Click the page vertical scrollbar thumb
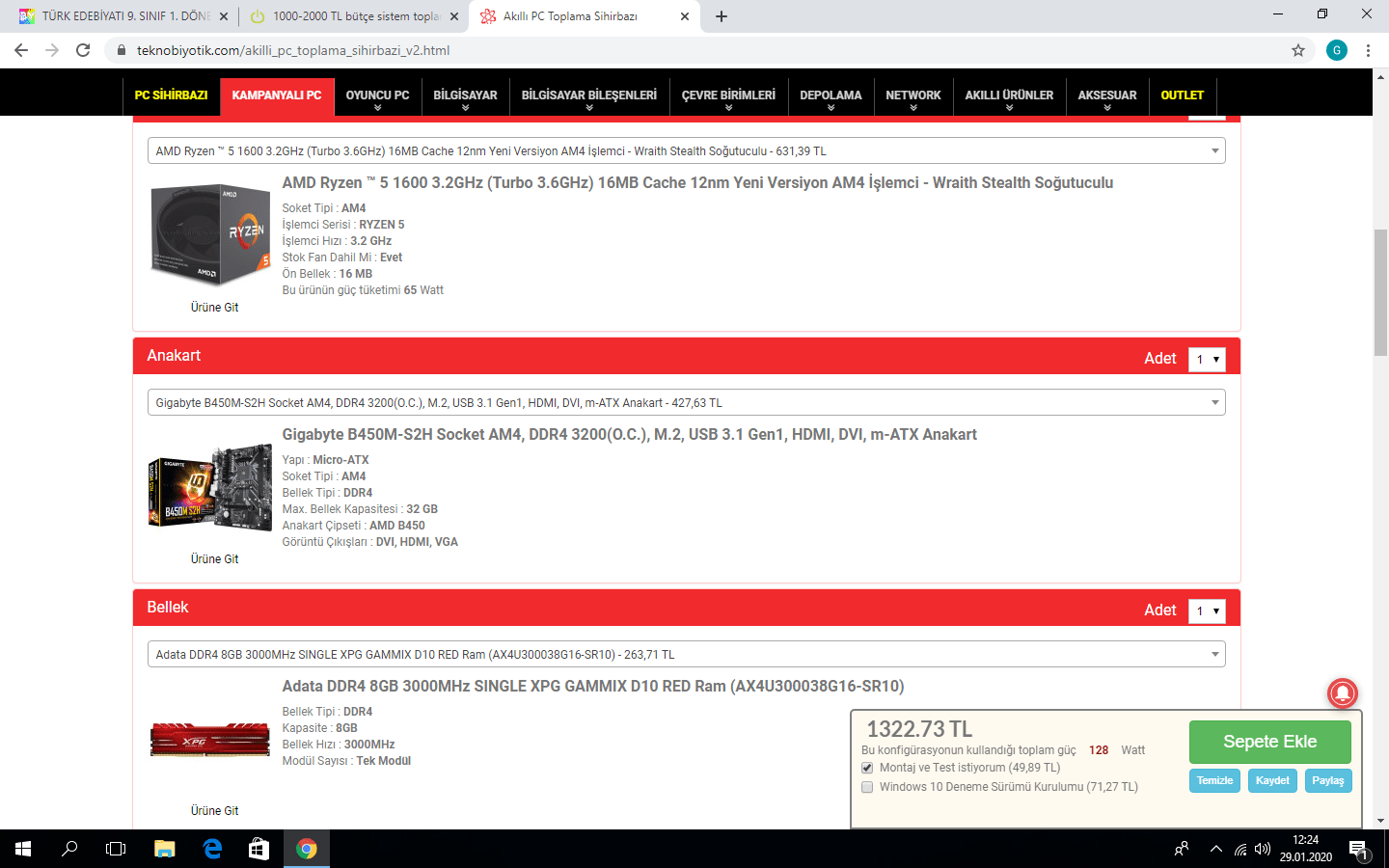Viewport: 1389px width, 868px height. click(1380, 293)
